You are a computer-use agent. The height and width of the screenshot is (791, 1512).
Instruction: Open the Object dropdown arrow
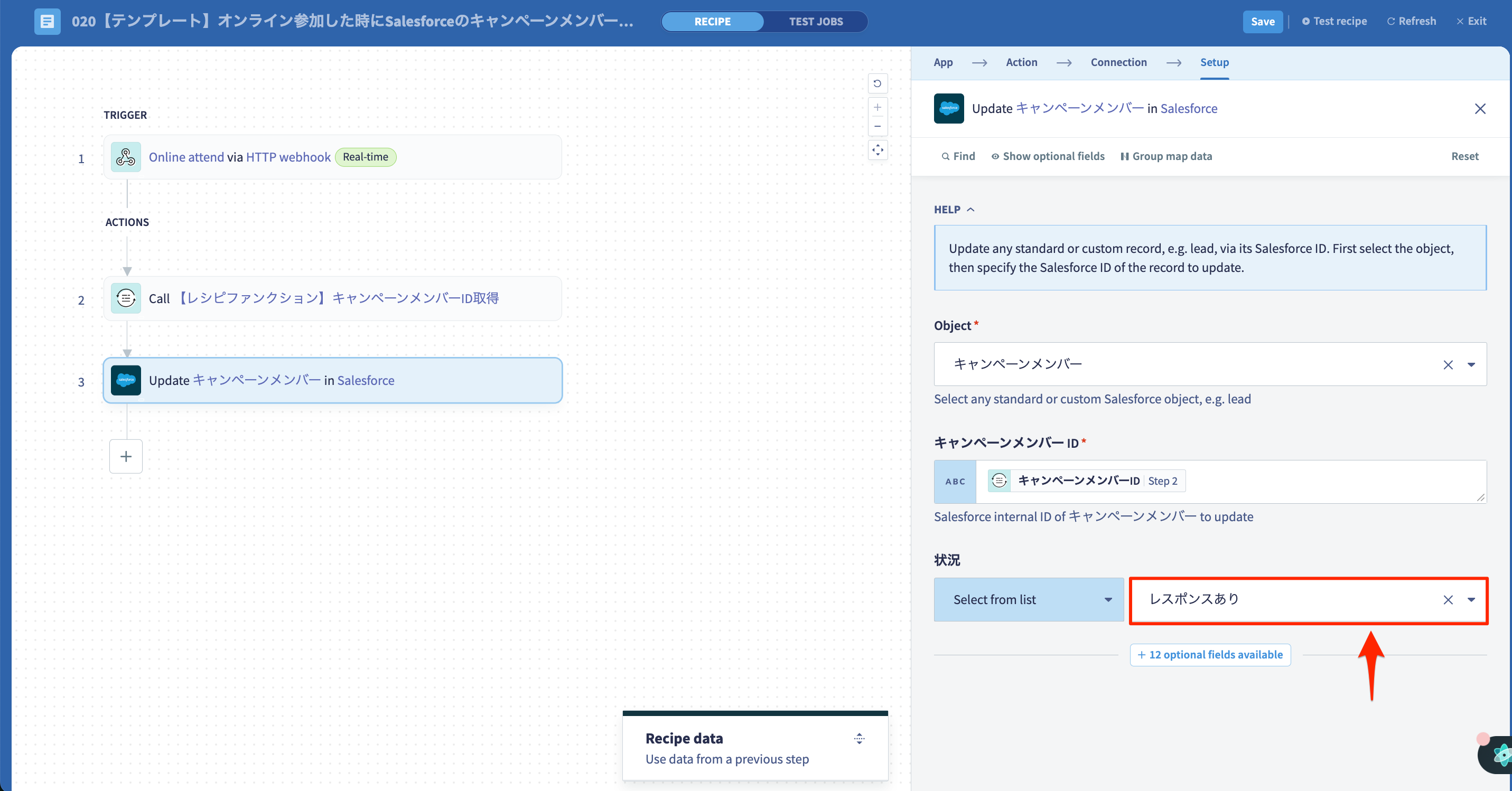1471,365
